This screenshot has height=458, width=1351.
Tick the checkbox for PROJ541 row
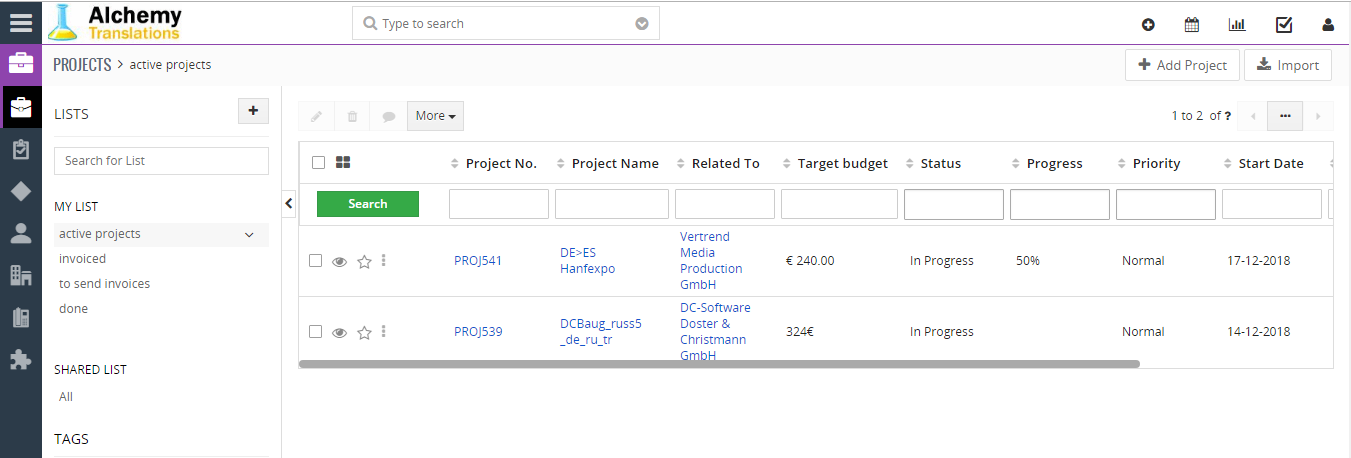point(315,261)
